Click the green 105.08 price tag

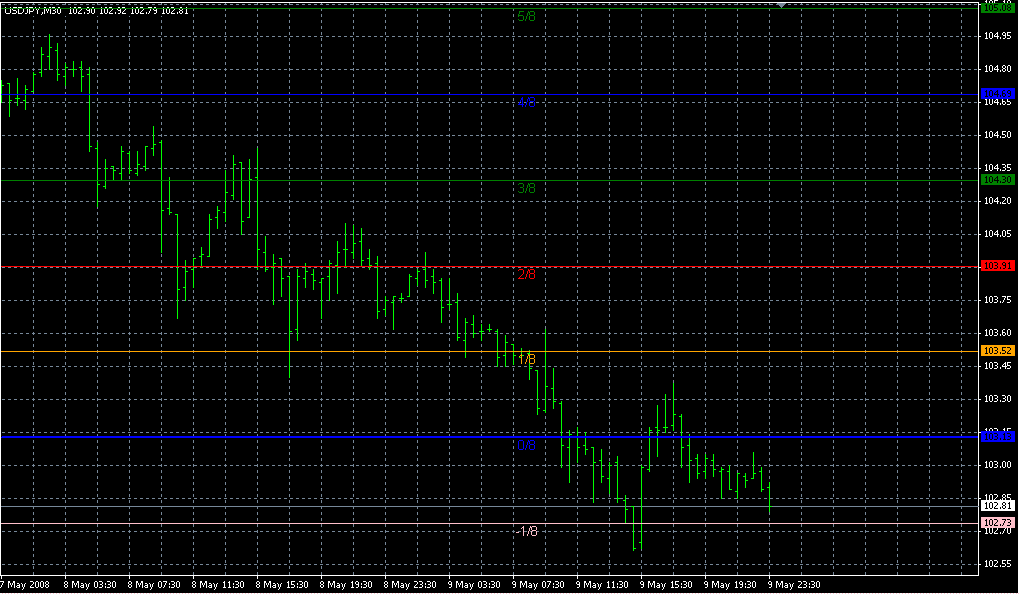(998, 8)
